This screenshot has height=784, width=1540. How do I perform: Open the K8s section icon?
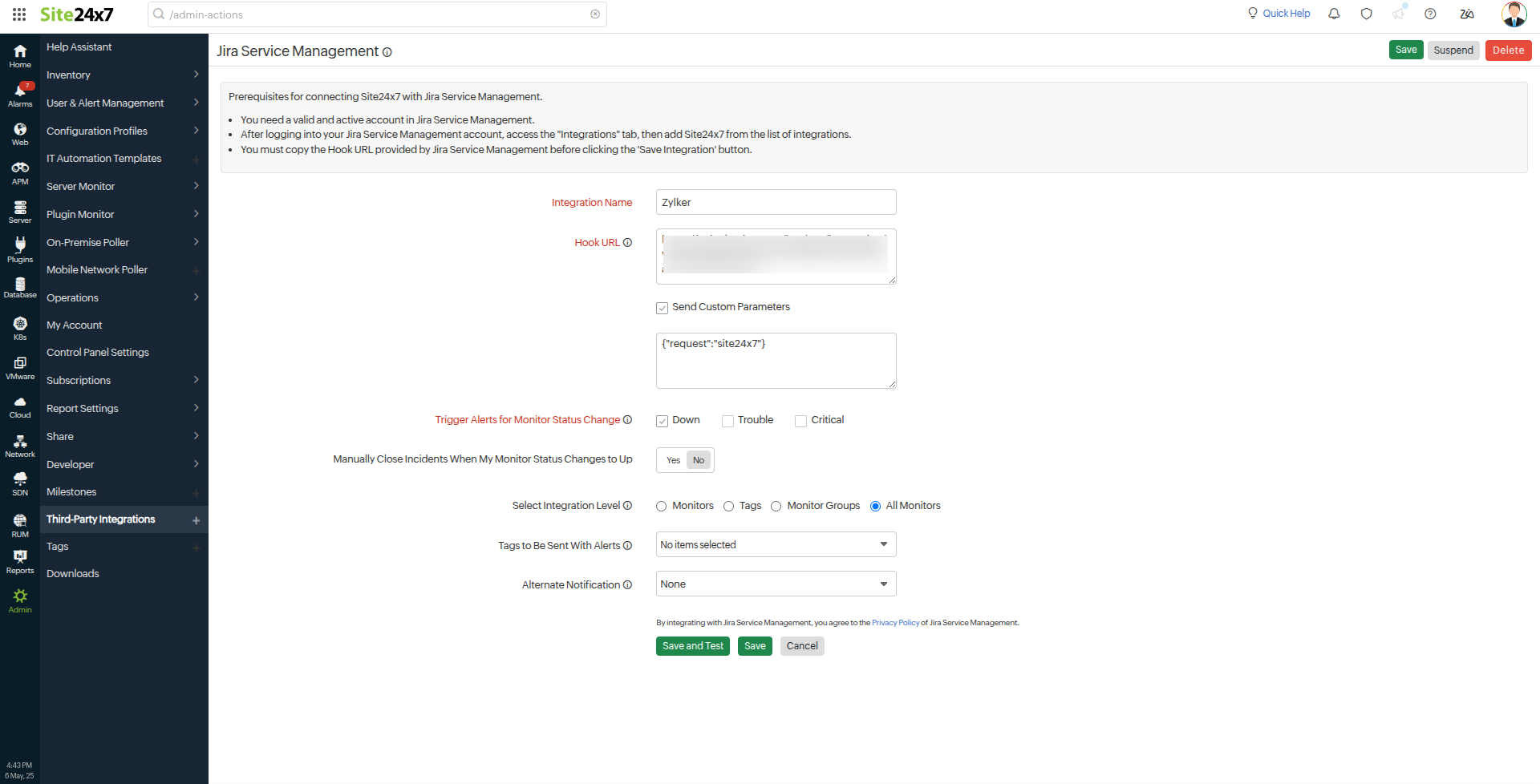point(20,327)
